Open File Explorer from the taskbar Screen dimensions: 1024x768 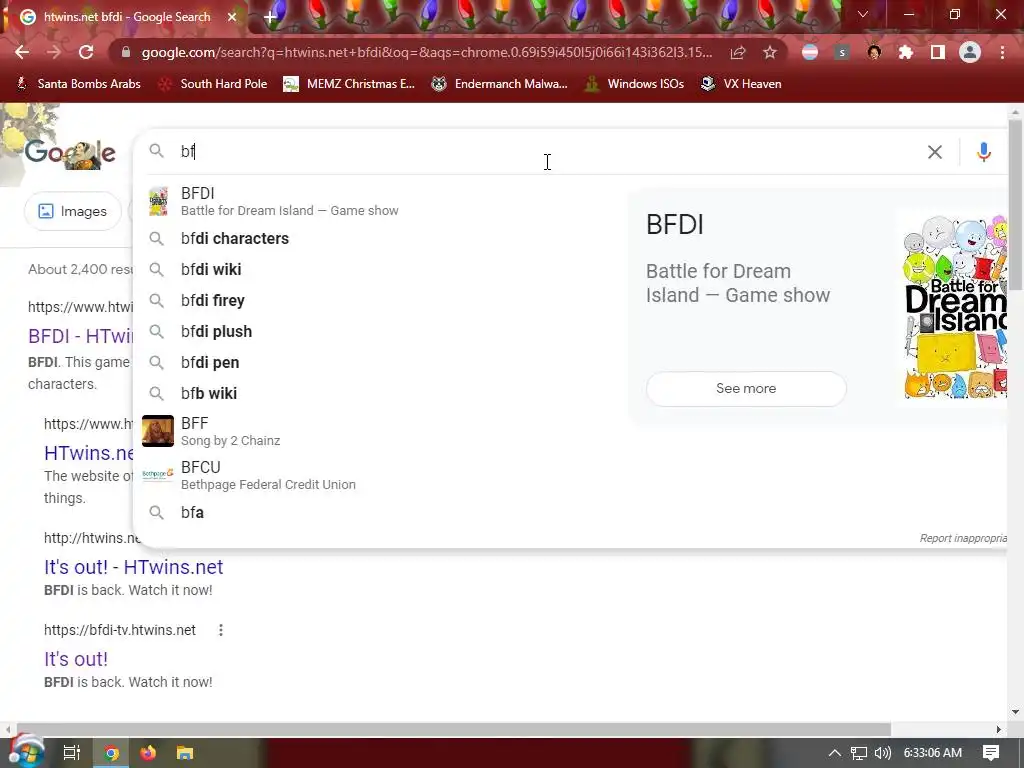click(185, 753)
